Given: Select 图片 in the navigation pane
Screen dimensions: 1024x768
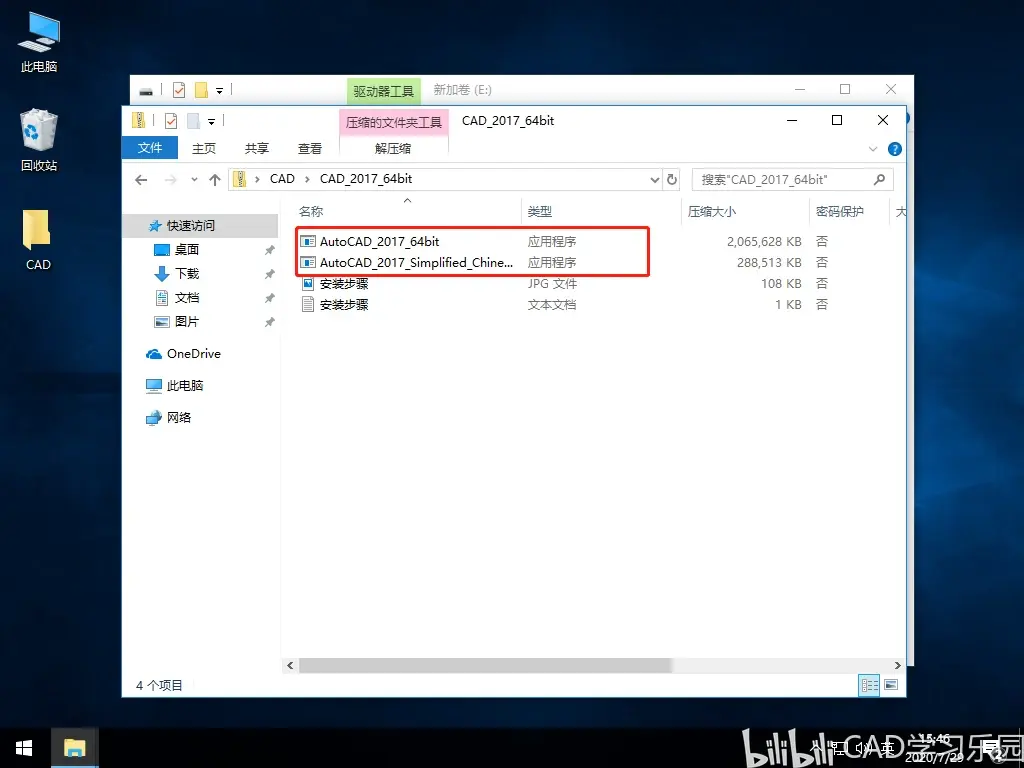Looking at the screenshot, I should (187, 322).
